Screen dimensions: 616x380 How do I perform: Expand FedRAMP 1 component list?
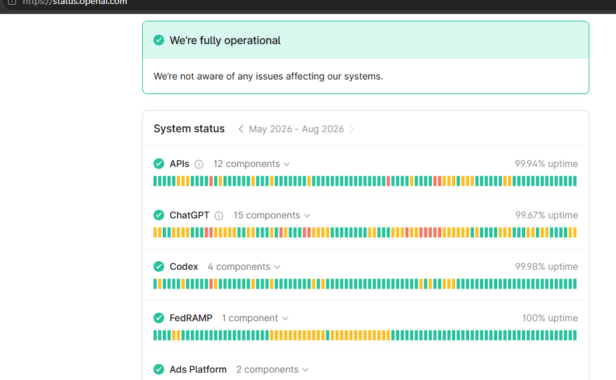[x=255, y=318]
